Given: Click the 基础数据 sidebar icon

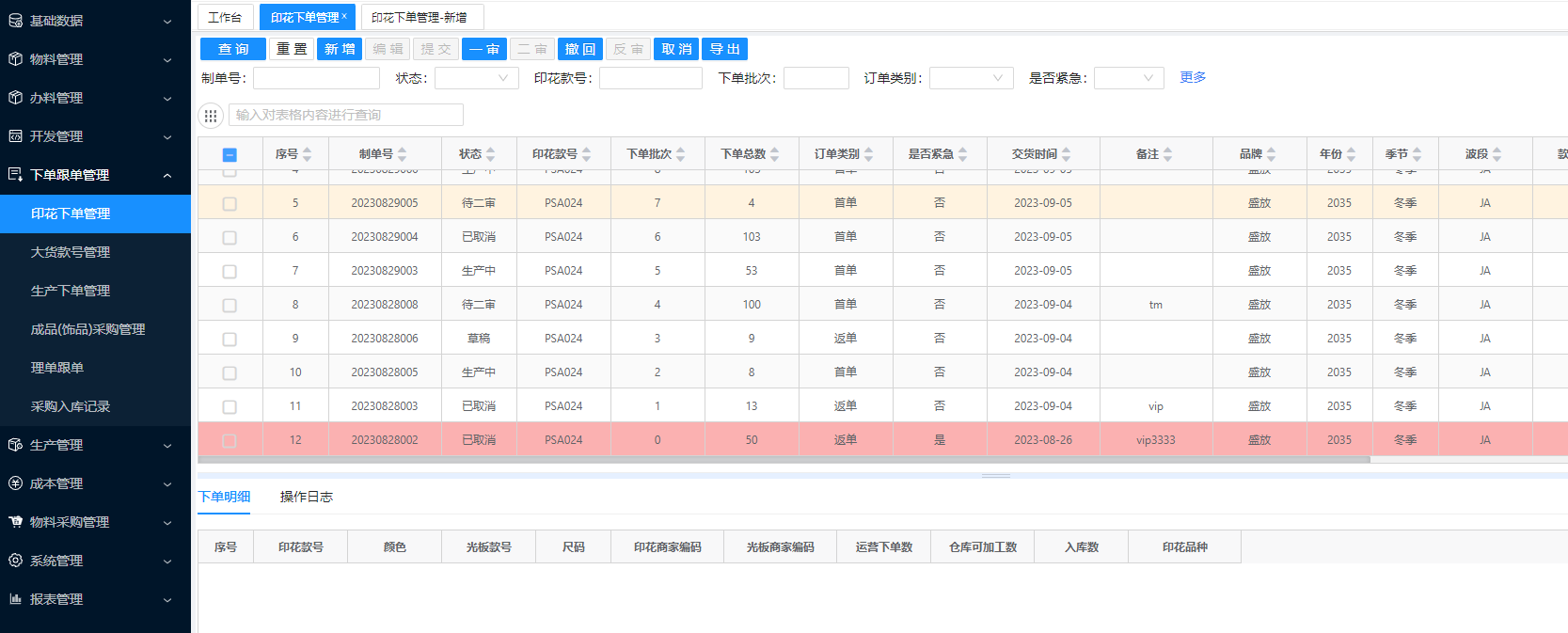Looking at the screenshot, I should click(x=15, y=21).
